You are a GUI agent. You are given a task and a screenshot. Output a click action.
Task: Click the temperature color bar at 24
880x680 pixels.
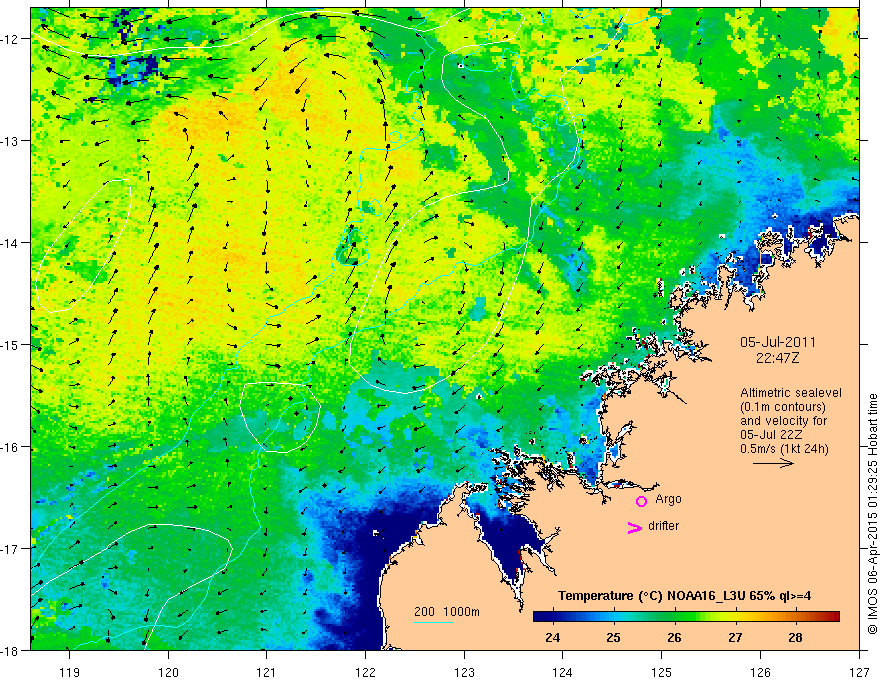tap(552, 617)
